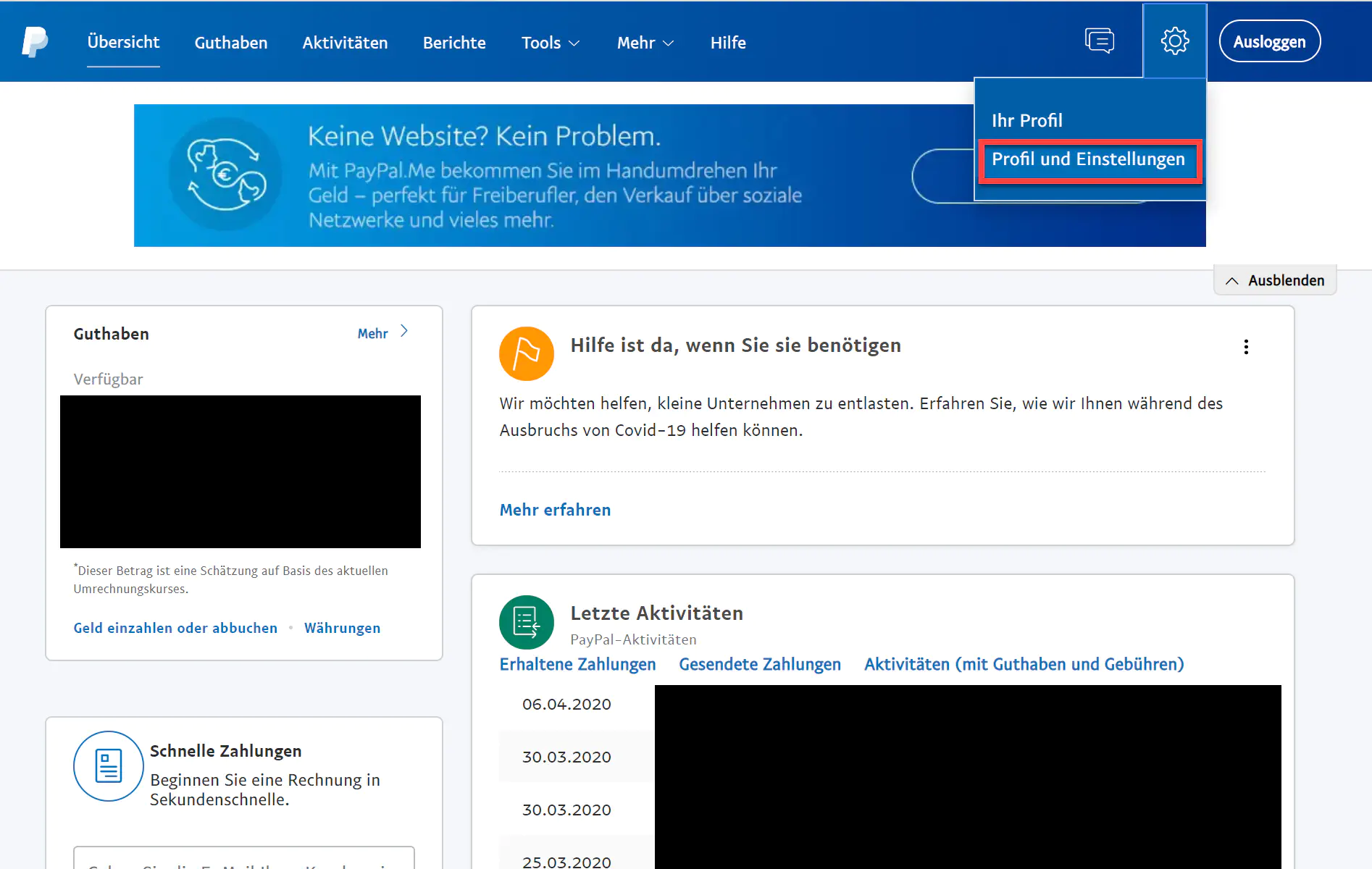Image resolution: width=1372 pixels, height=869 pixels.
Task: Click the PayPal logo icon
Action: [x=34, y=42]
